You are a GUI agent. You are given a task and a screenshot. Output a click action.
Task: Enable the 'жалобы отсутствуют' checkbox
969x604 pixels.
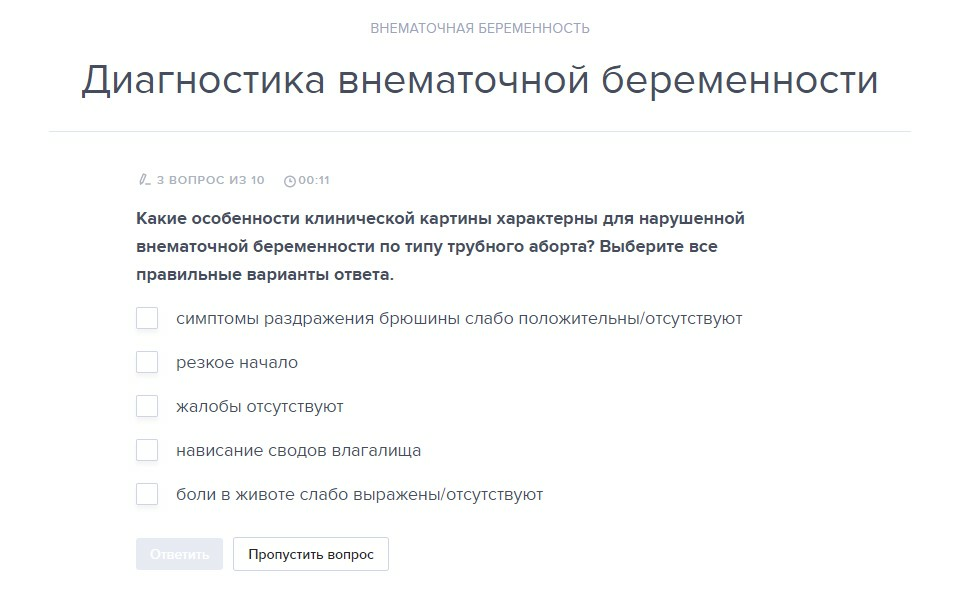pyautogui.click(x=147, y=406)
